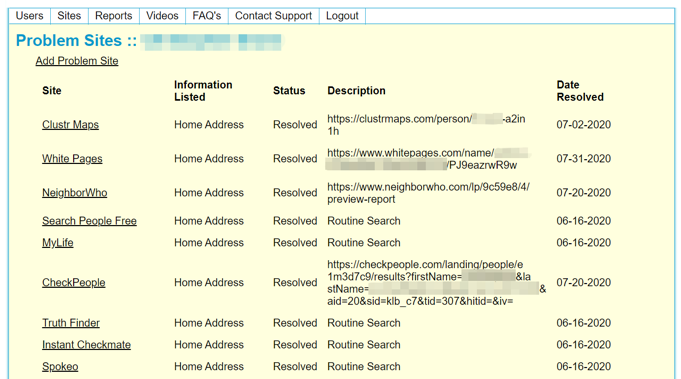Open the NeighborWho site link
681x379 pixels.
point(75,192)
